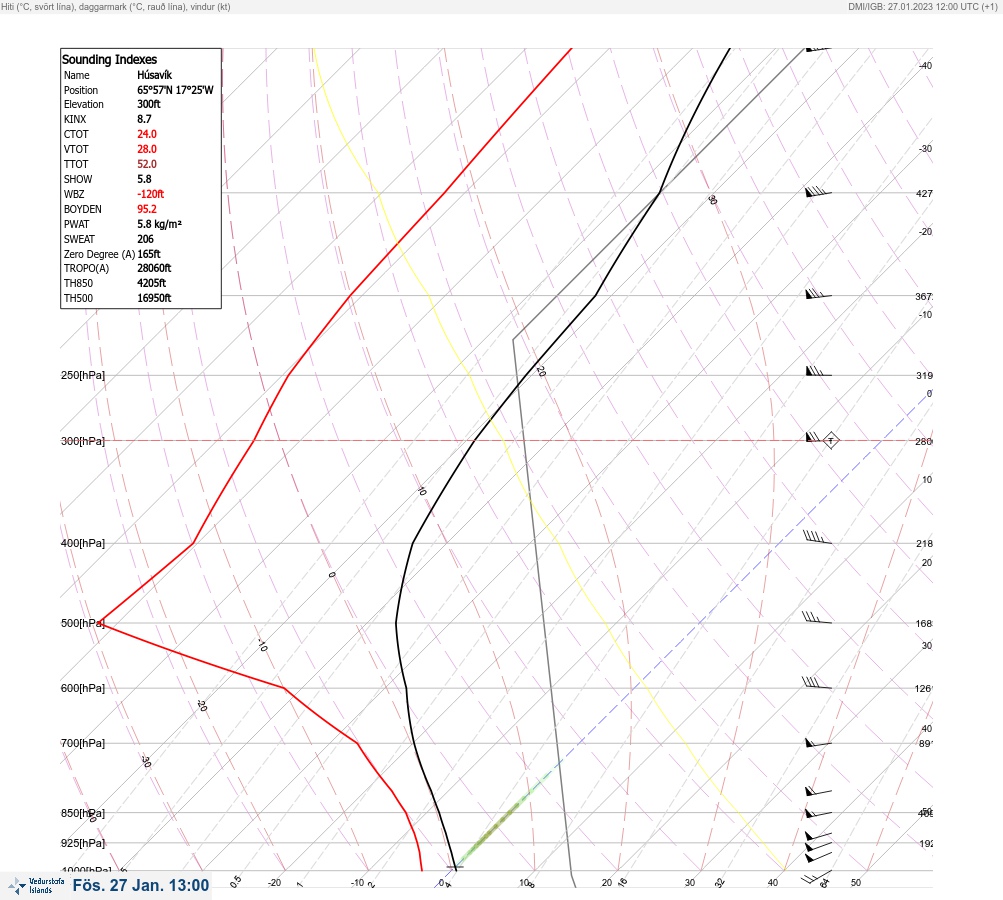Click the 600[hPa] pressure label
The image size is (1003, 900).
[83, 688]
